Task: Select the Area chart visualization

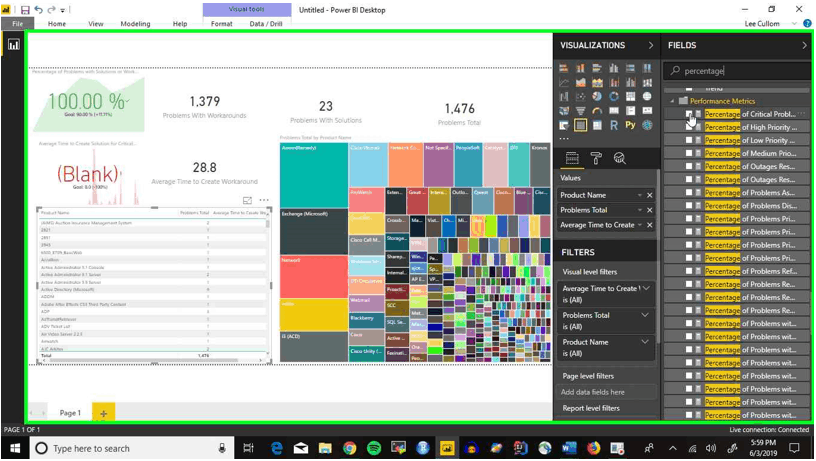Action: 580,82
